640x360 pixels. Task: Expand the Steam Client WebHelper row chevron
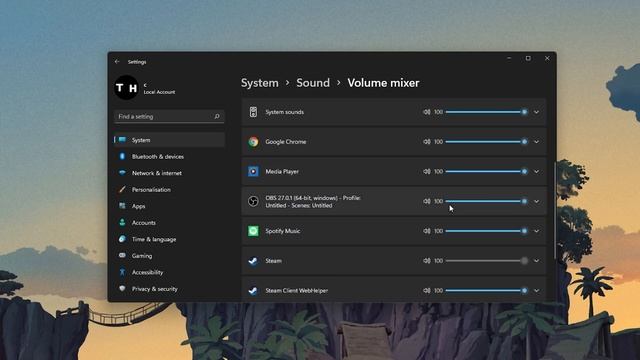click(536, 291)
